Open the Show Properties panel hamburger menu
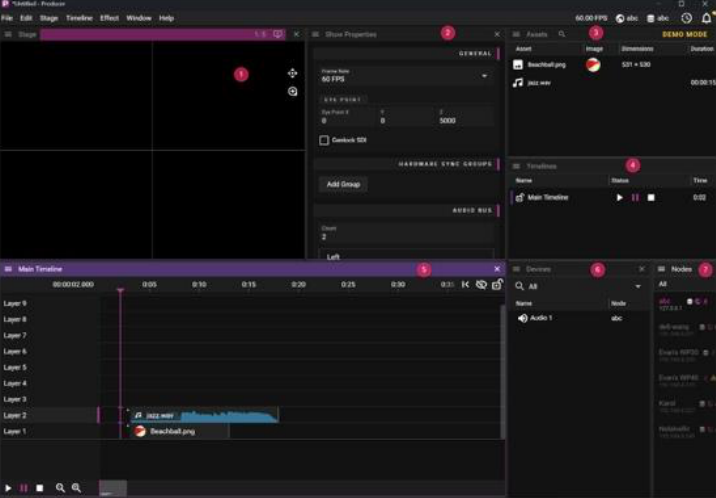This screenshot has height=498, width=716. click(x=315, y=34)
